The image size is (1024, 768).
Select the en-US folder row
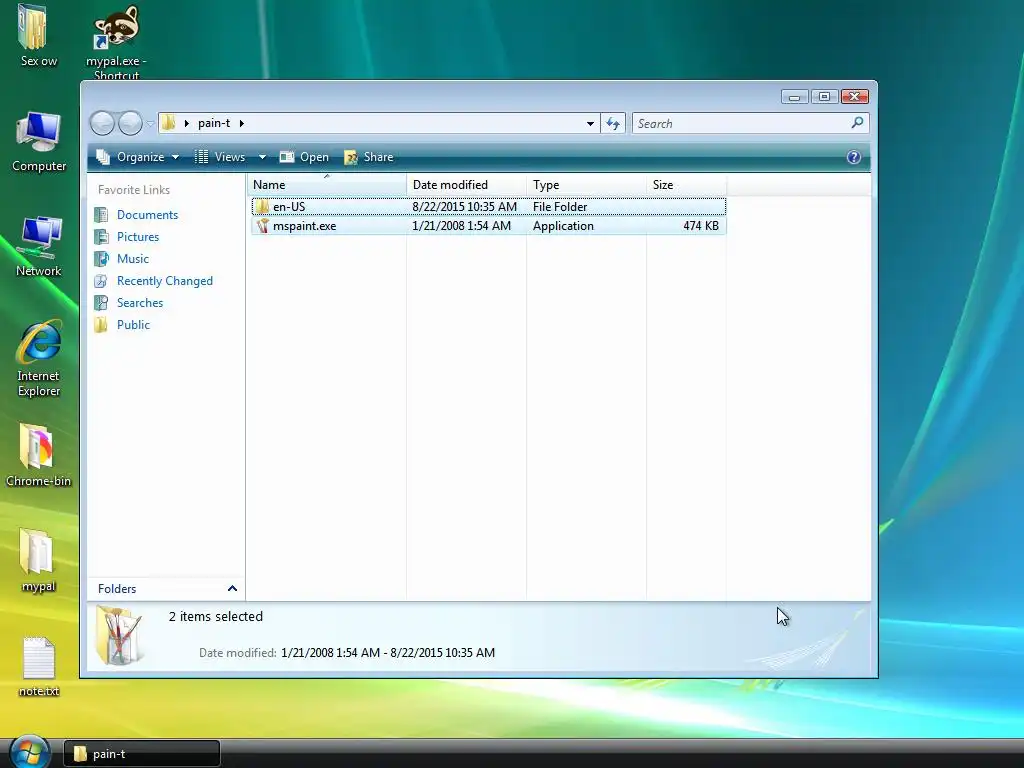pyautogui.click(x=488, y=206)
